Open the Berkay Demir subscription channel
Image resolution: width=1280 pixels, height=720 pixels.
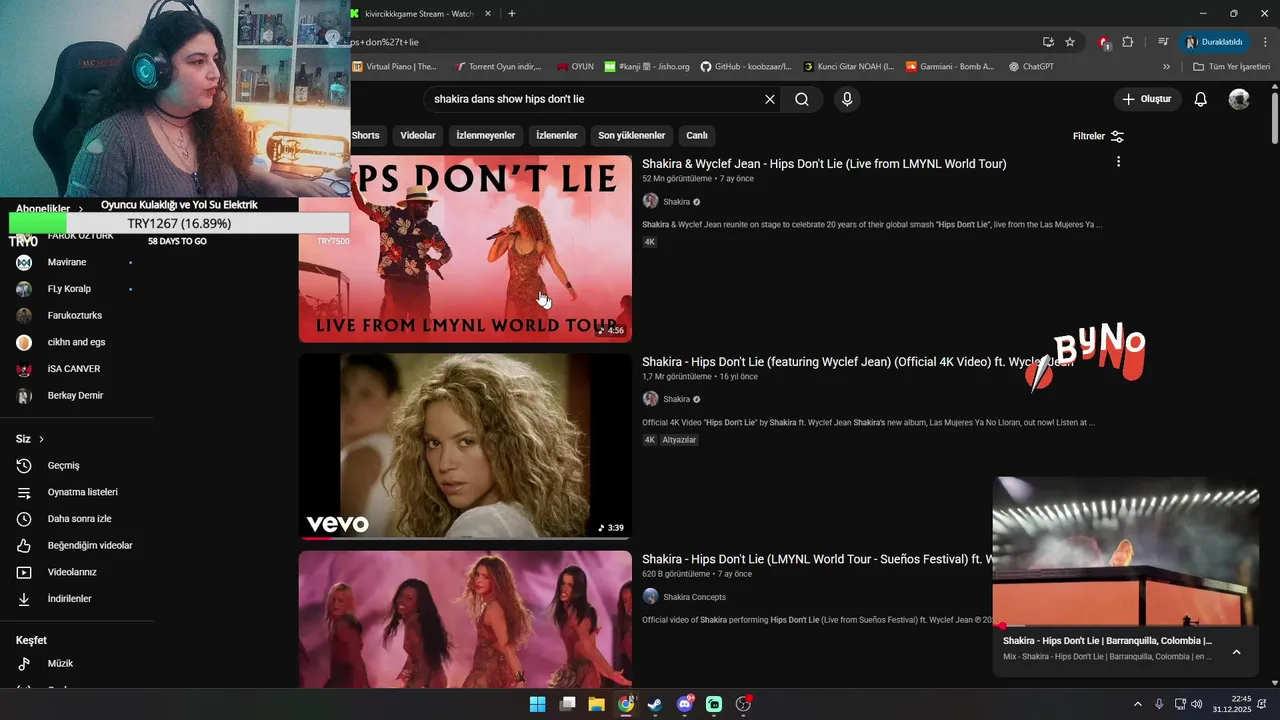click(77, 395)
